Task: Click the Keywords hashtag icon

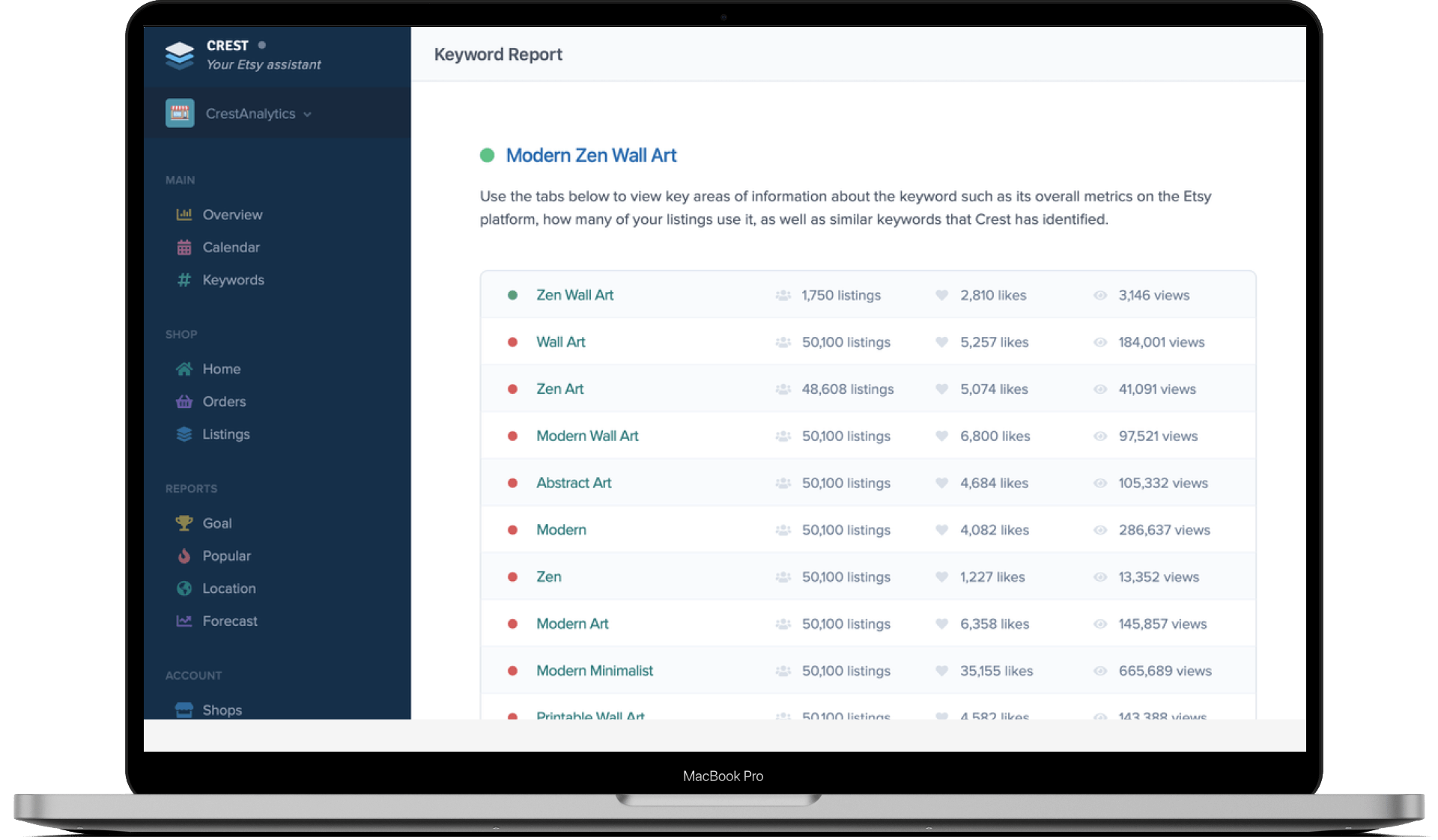Action: point(184,280)
